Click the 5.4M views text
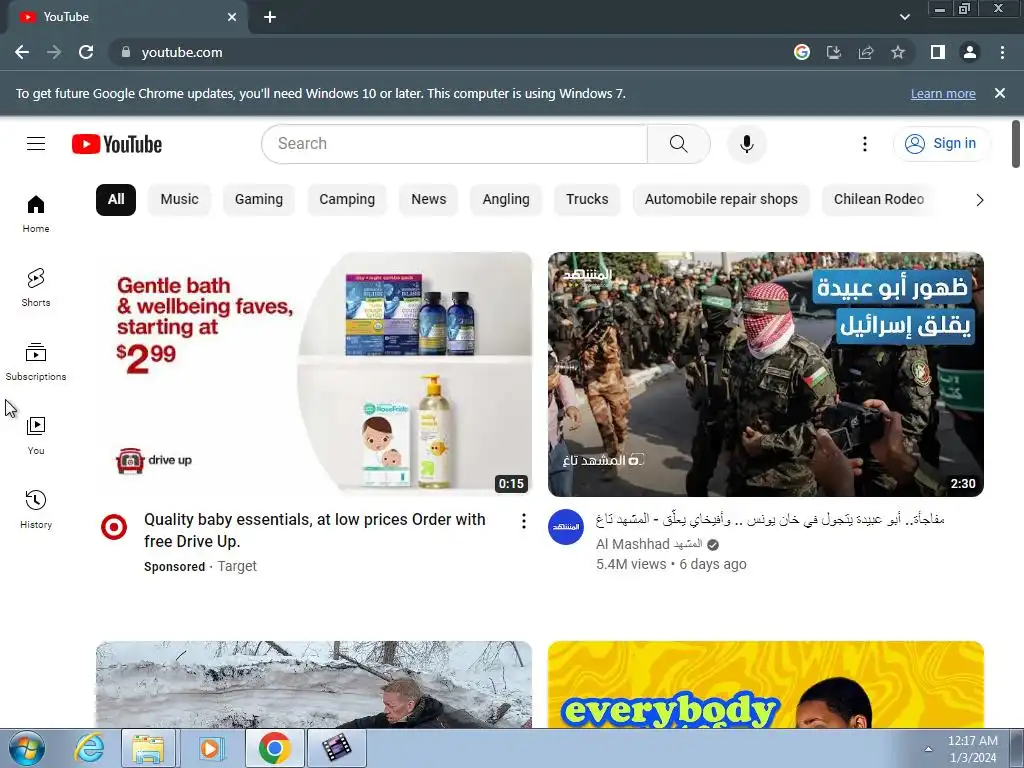The image size is (1024, 768). [631, 564]
